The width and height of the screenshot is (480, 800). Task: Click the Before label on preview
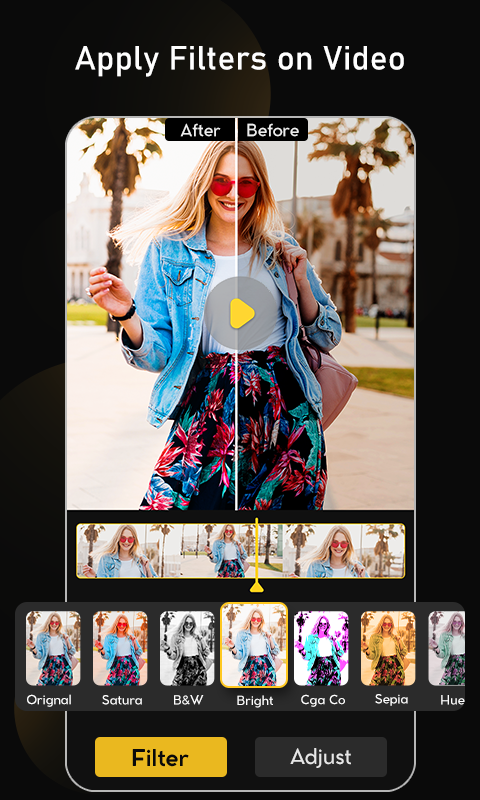[x=273, y=130]
